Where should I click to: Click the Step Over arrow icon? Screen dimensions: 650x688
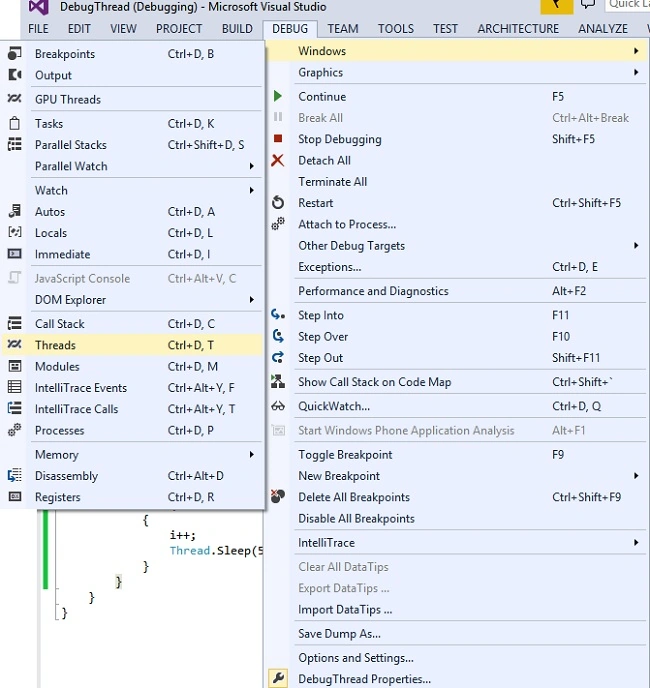point(278,336)
